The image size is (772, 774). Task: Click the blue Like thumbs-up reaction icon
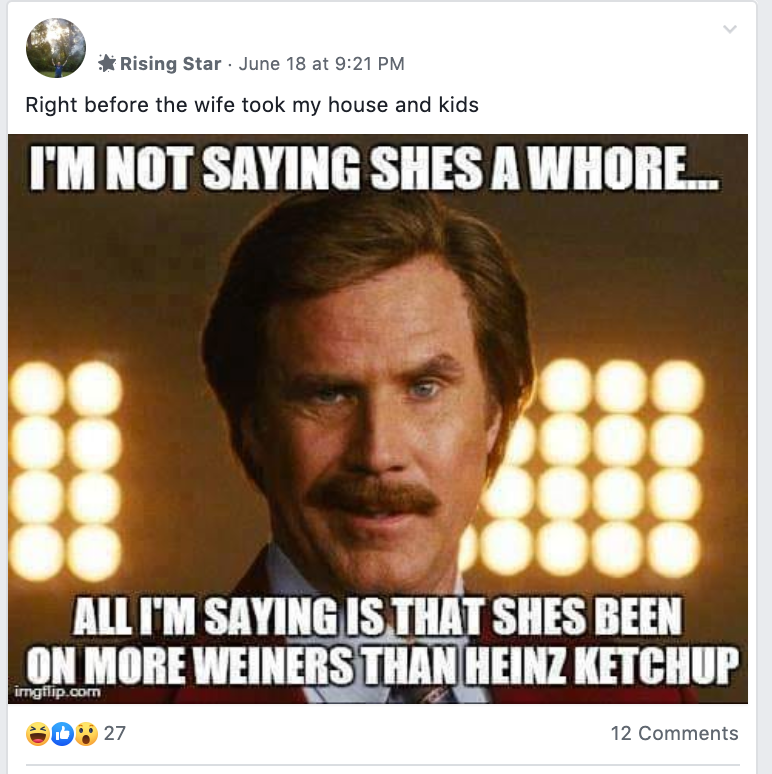(x=62, y=734)
